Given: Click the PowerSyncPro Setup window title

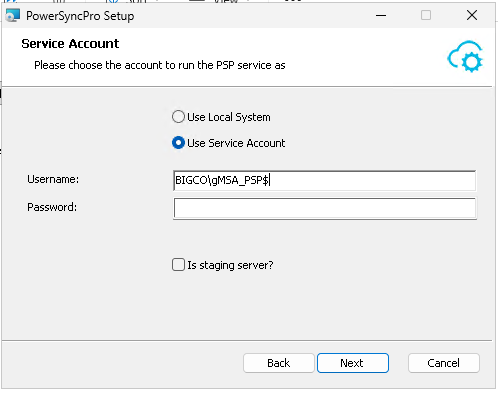Looking at the screenshot, I should (x=80, y=16).
